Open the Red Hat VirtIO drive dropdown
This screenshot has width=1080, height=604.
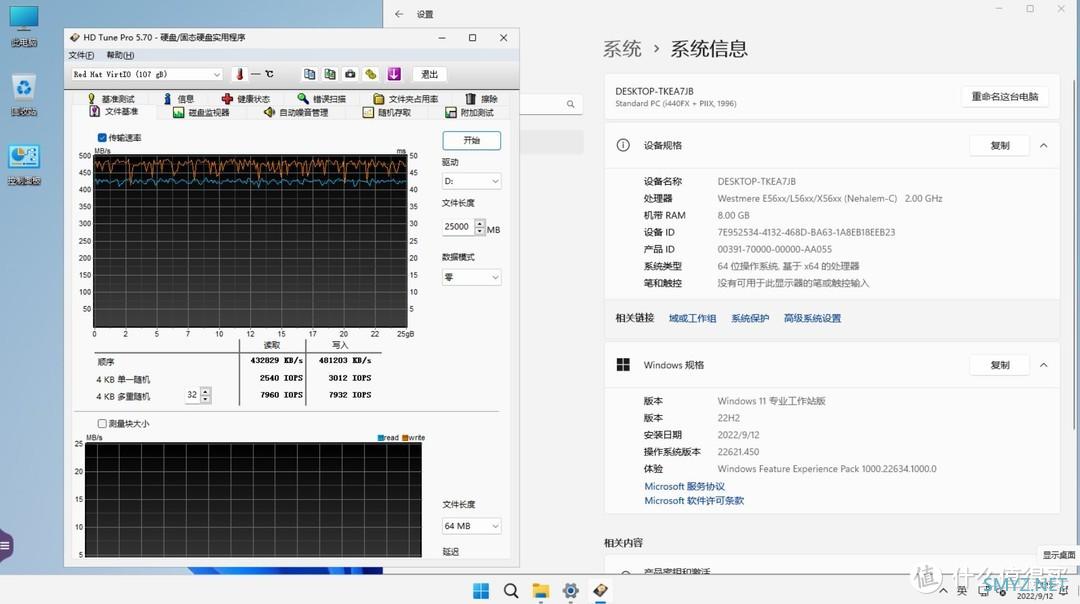point(147,74)
